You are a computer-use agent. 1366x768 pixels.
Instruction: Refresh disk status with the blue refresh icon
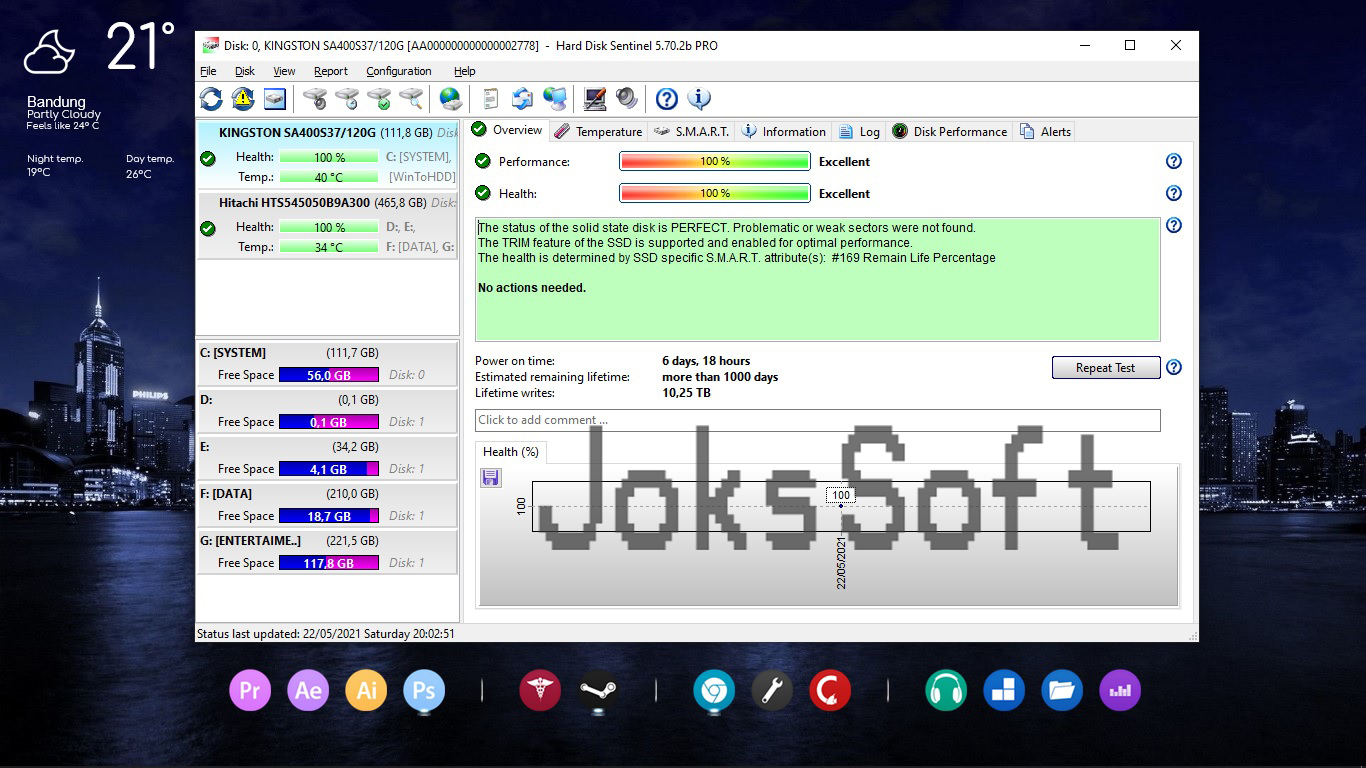210,98
